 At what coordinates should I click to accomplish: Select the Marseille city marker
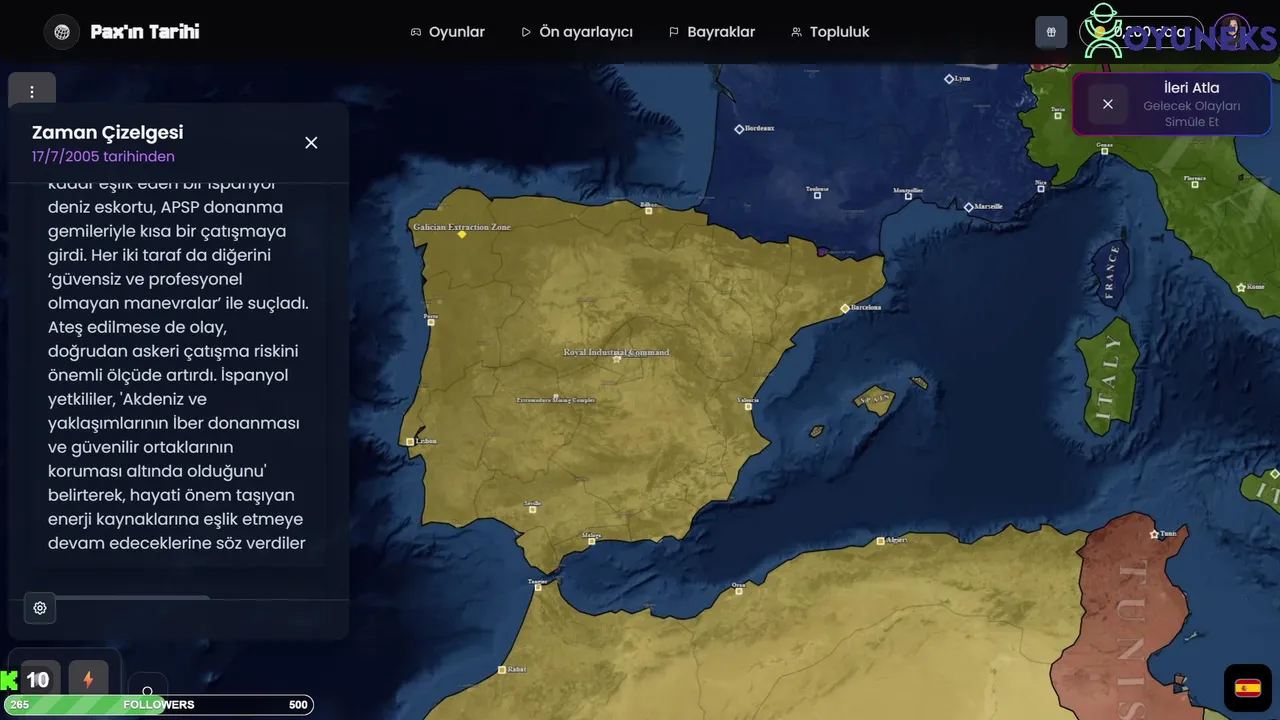point(968,207)
